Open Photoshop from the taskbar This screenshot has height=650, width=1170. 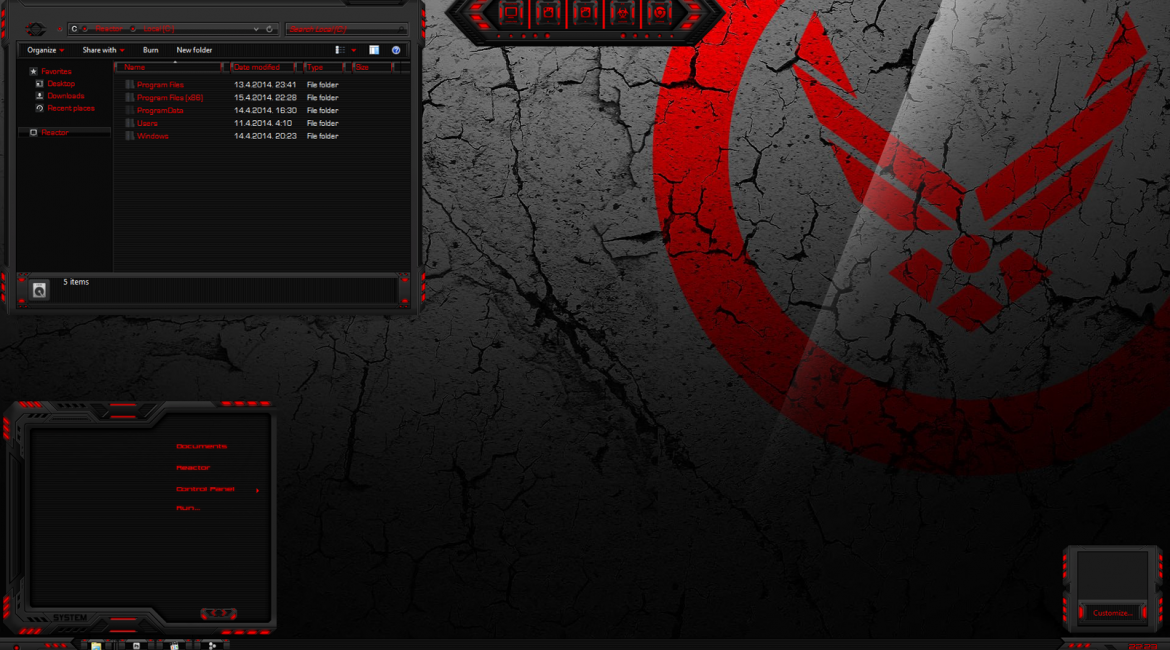pyautogui.click(x=136, y=646)
